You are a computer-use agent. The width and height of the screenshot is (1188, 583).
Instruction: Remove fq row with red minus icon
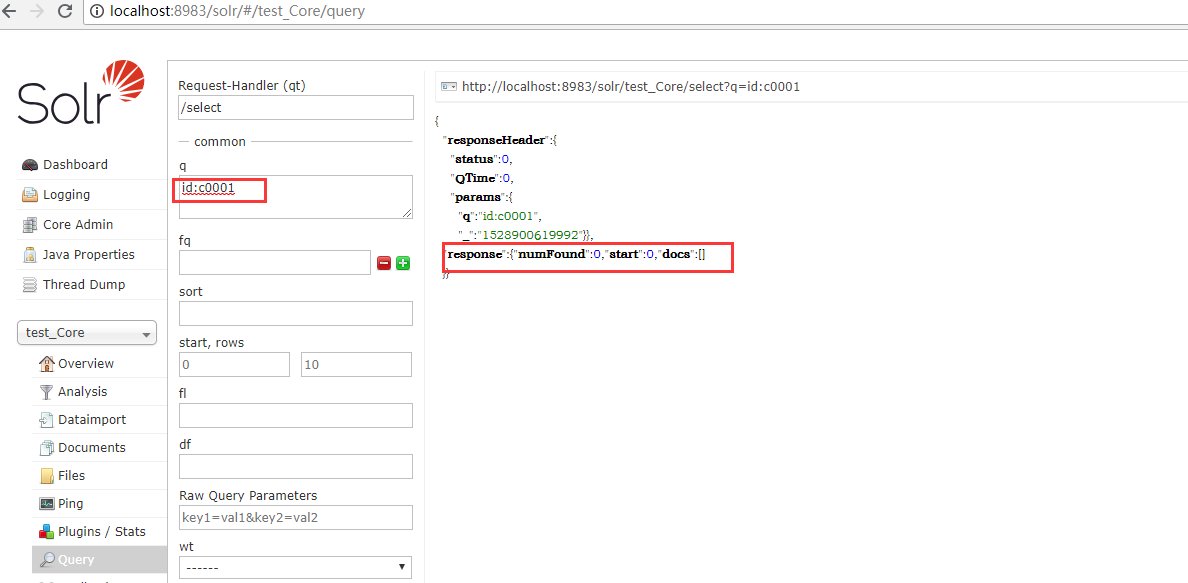pos(383,263)
